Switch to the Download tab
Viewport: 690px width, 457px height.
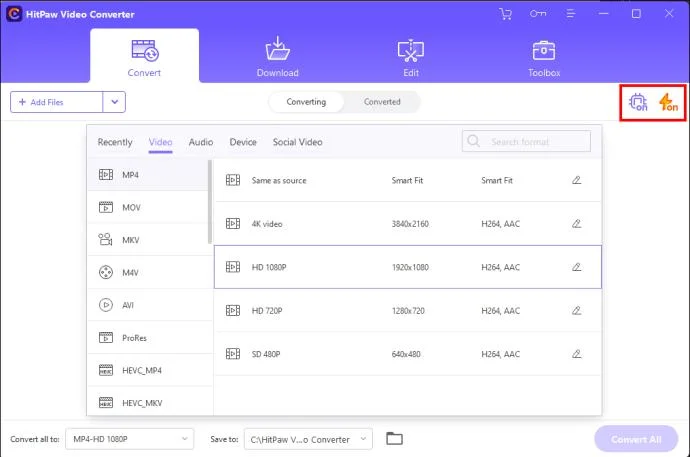(278, 57)
